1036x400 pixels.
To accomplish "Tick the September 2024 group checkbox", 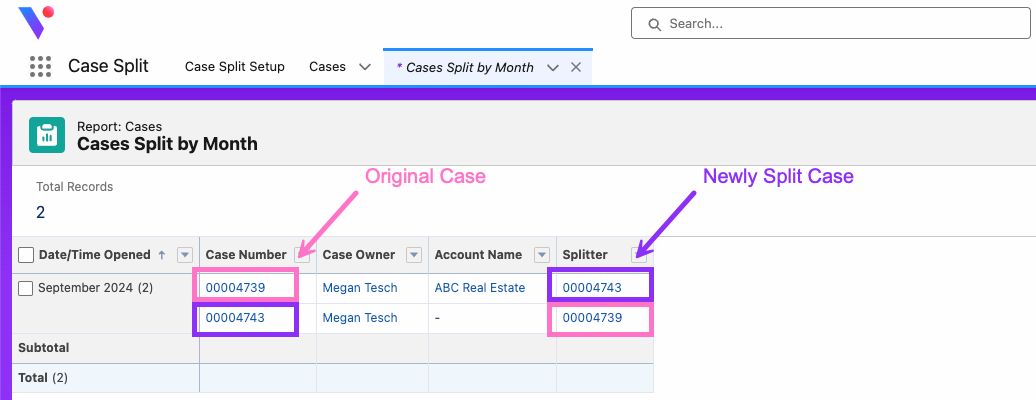I will tap(26, 288).
